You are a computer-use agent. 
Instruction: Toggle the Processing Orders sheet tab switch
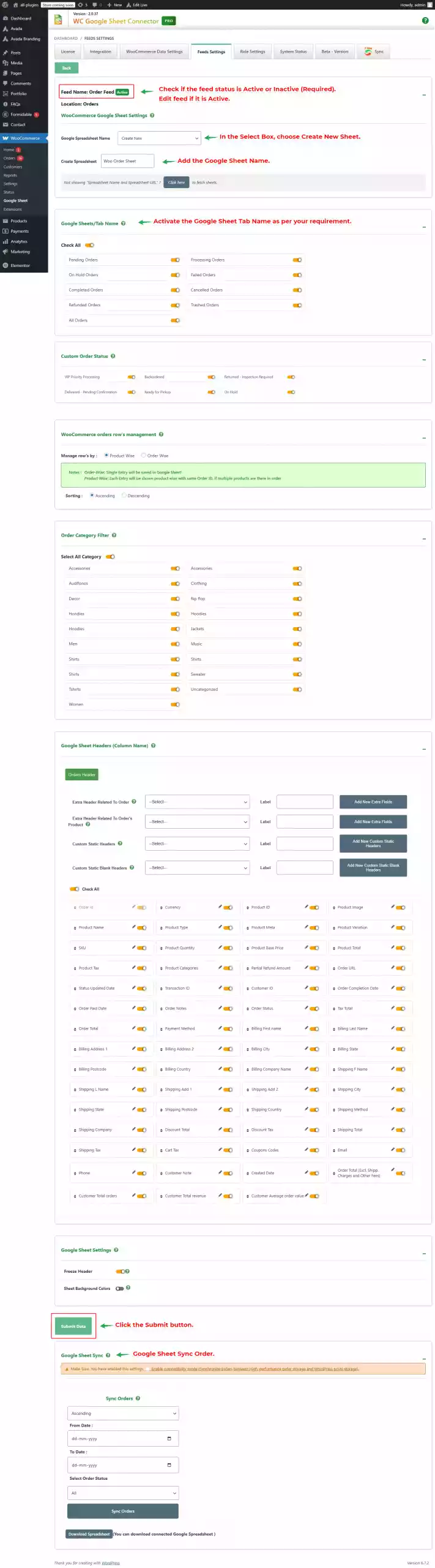pyautogui.click(x=297, y=260)
